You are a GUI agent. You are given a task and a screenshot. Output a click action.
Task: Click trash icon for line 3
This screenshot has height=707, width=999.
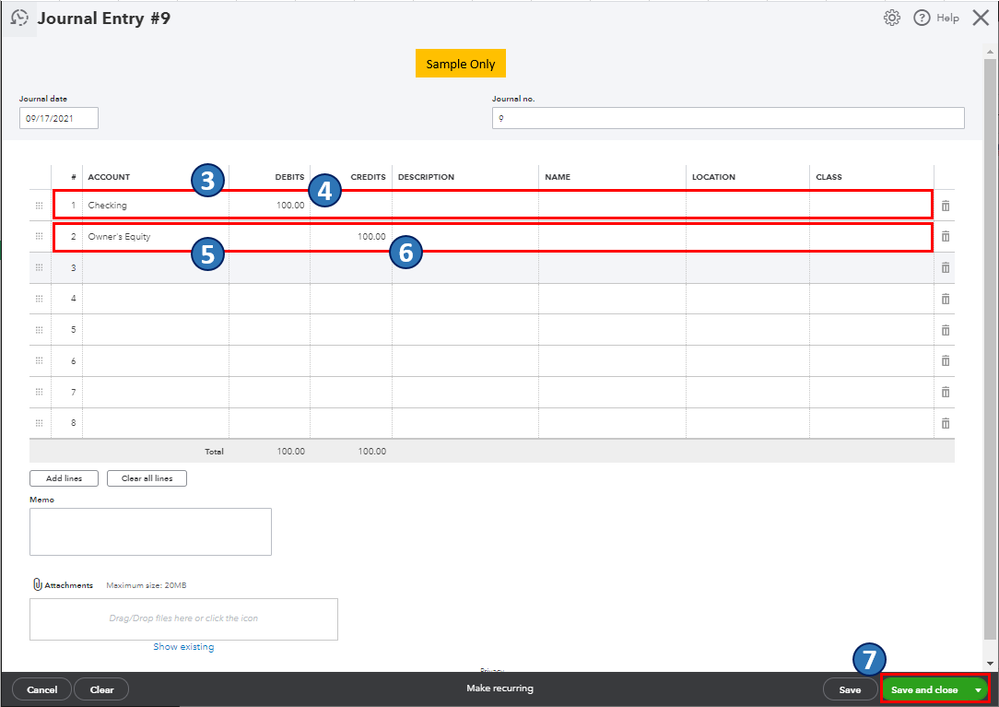pyautogui.click(x=945, y=268)
